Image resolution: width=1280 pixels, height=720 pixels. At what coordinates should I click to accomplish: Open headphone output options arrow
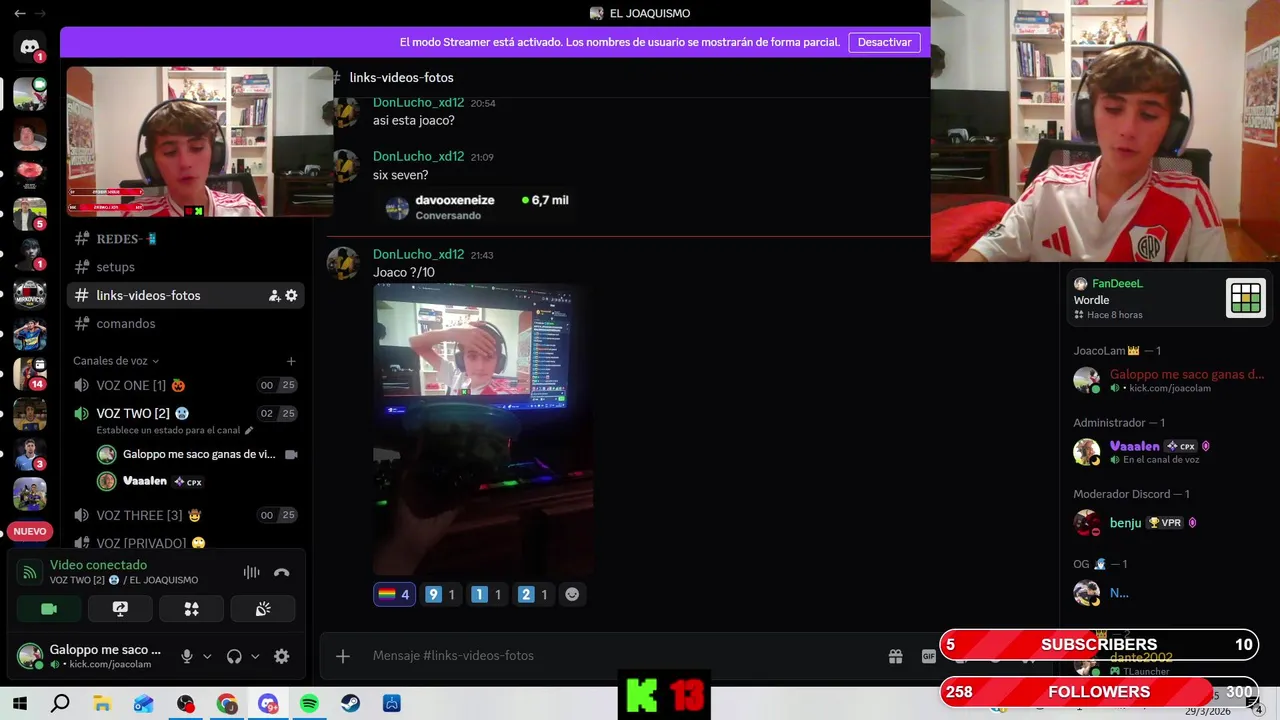click(x=255, y=657)
